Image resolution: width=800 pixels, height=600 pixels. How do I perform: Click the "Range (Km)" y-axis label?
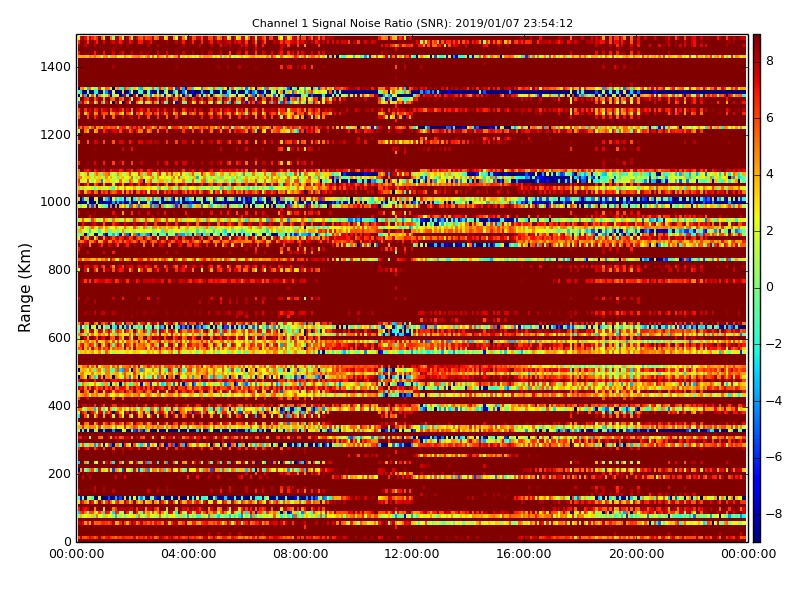(x=24, y=288)
